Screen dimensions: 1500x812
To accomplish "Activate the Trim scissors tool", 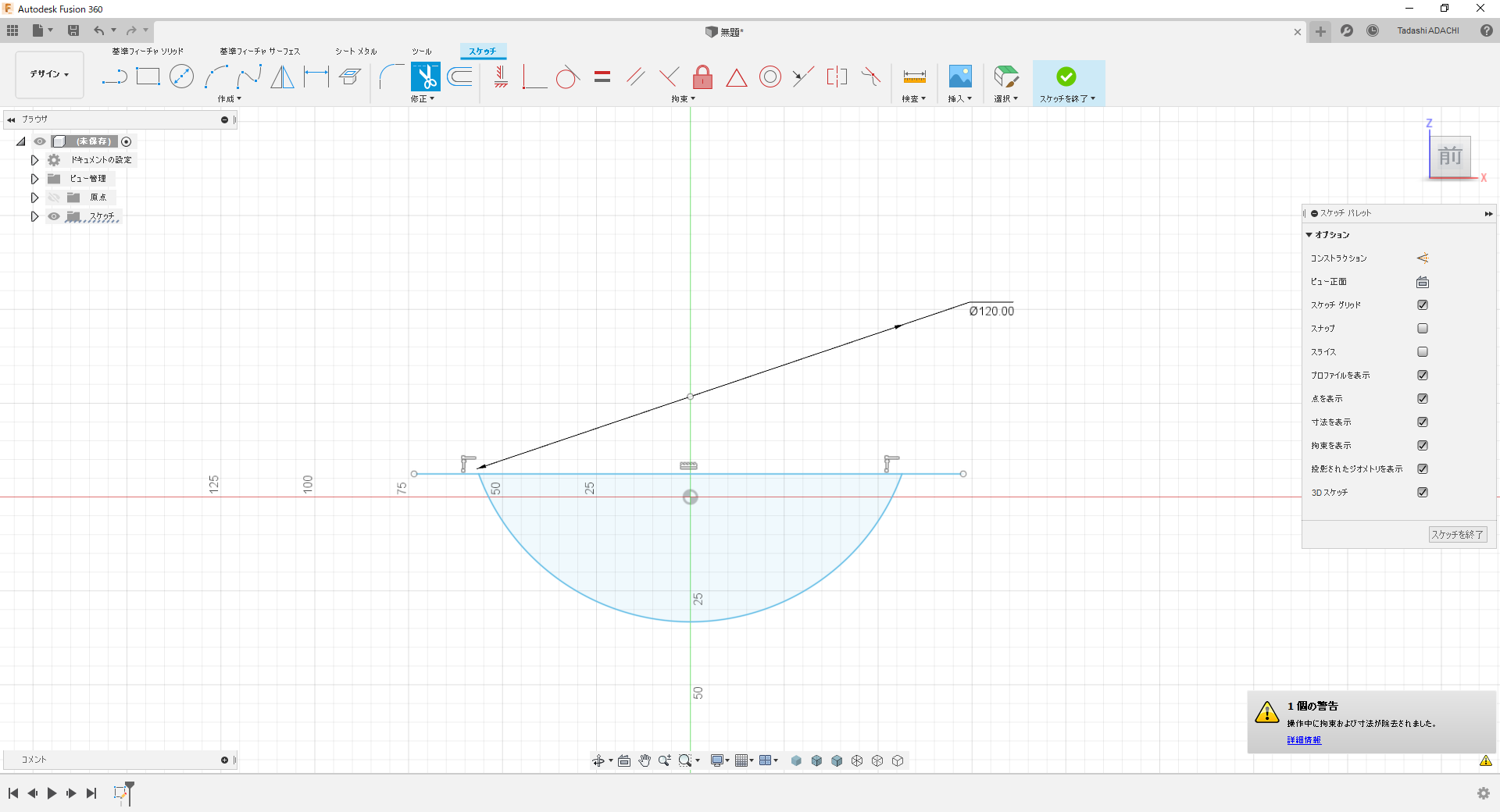I will 426,77.
